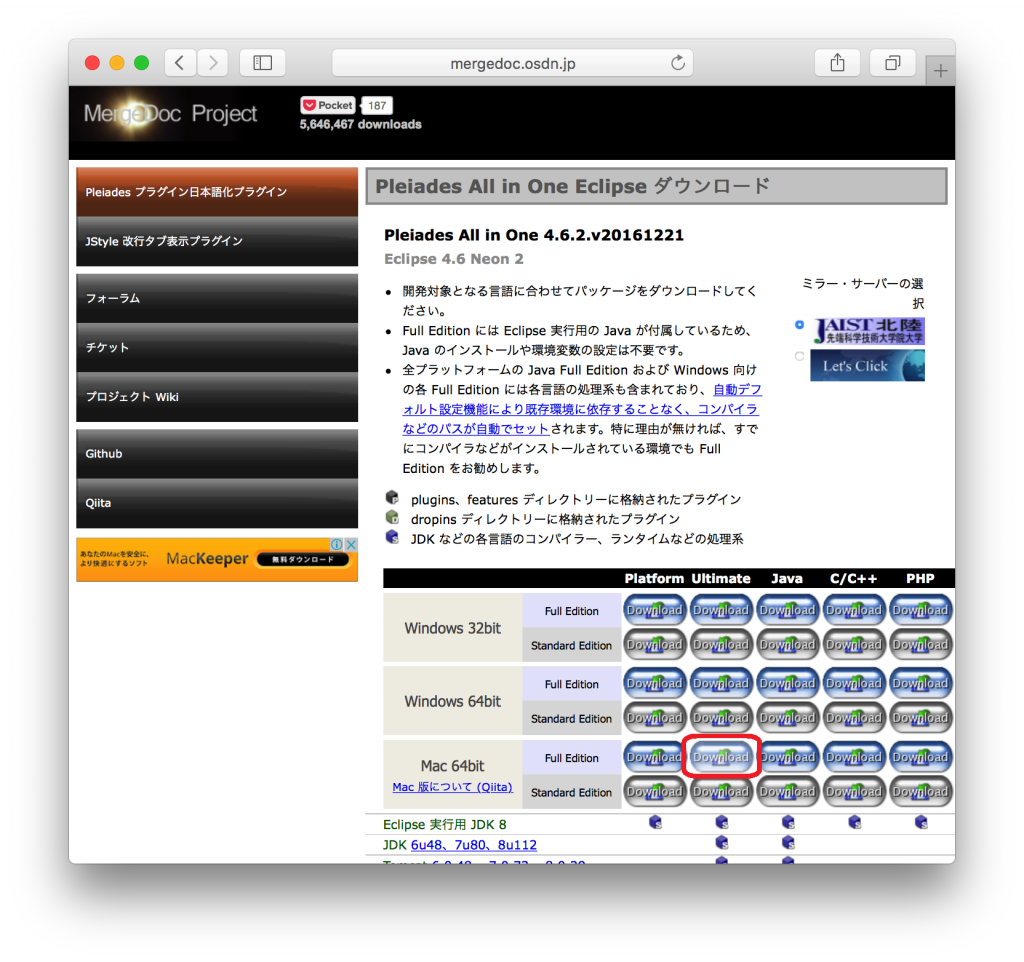1024x962 pixels.
Task: Click the ad info icon on MacKeeper banner
Action: (337, 544)
